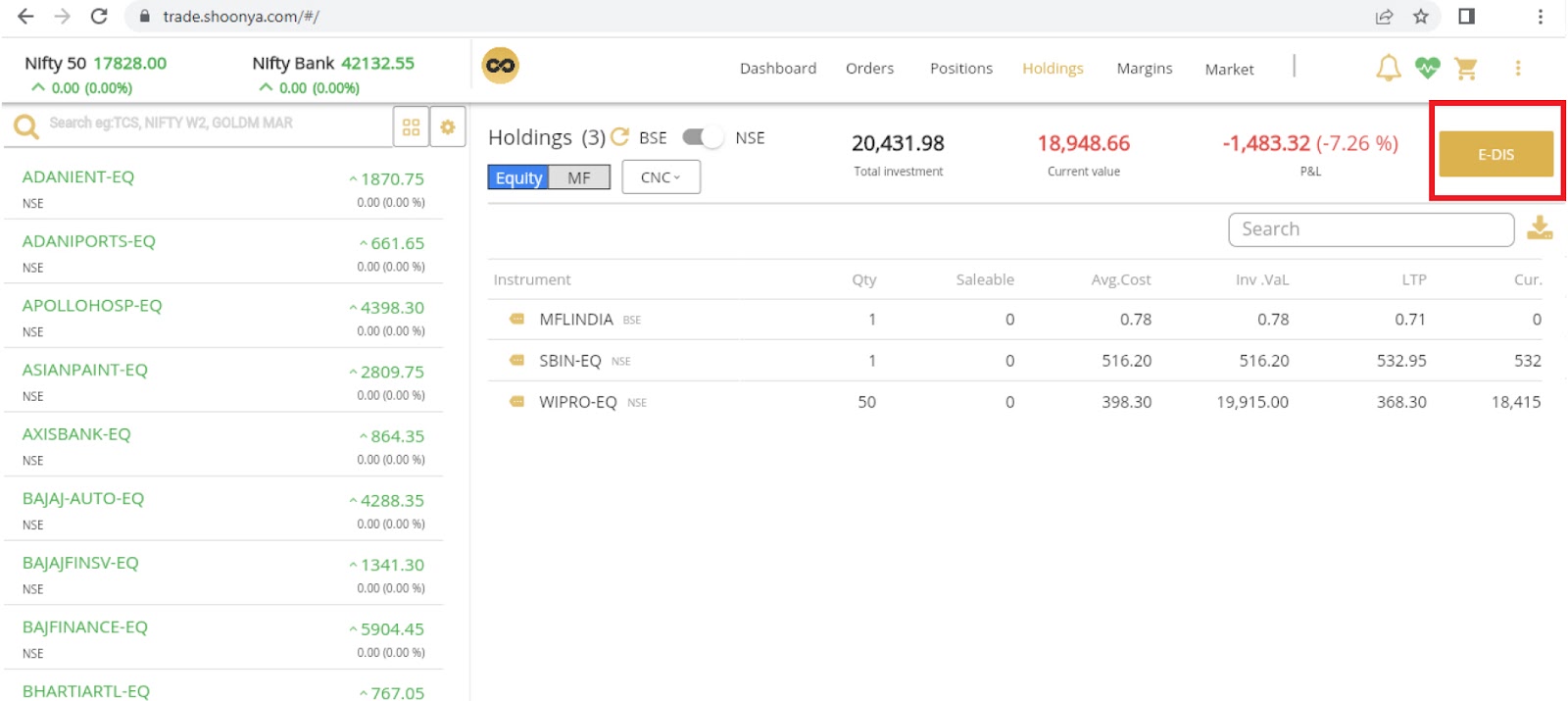Open Chrome three-dot menu
This screenshot has height=701, width=1568.
click(x=1540, y=17)
